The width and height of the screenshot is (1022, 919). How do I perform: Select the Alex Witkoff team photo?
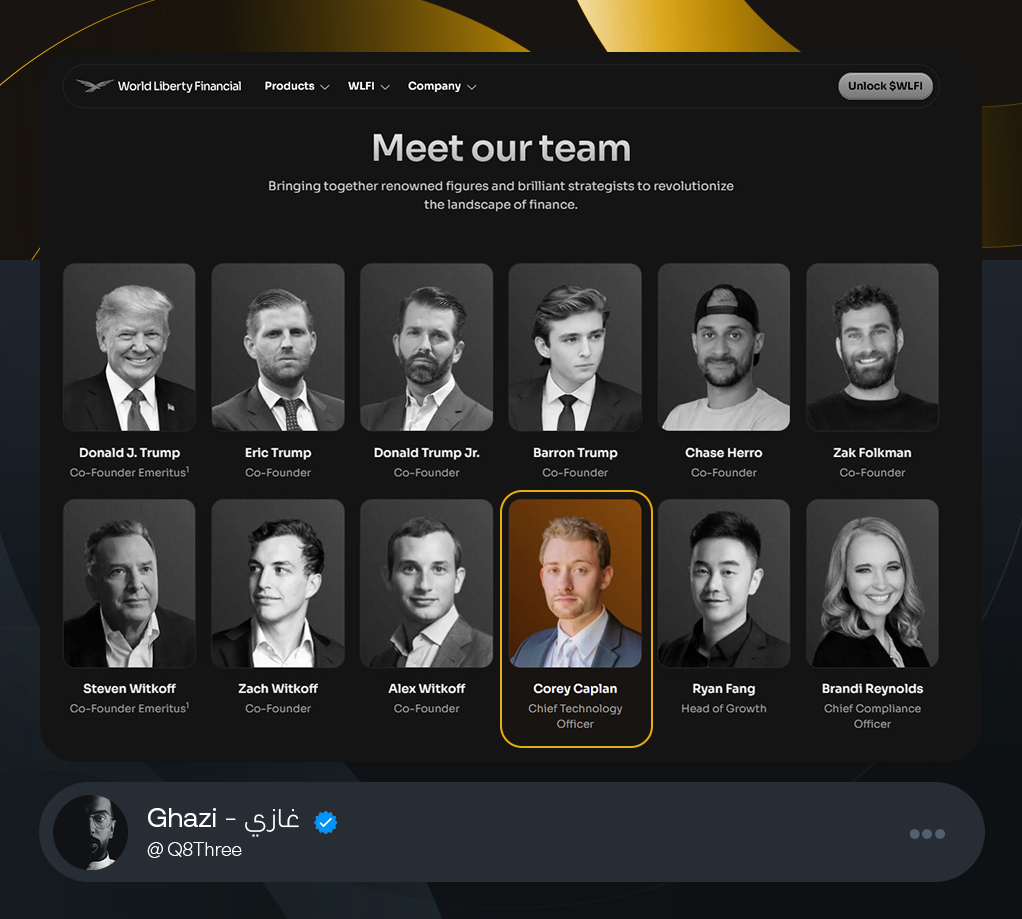[x=426, y=583]
